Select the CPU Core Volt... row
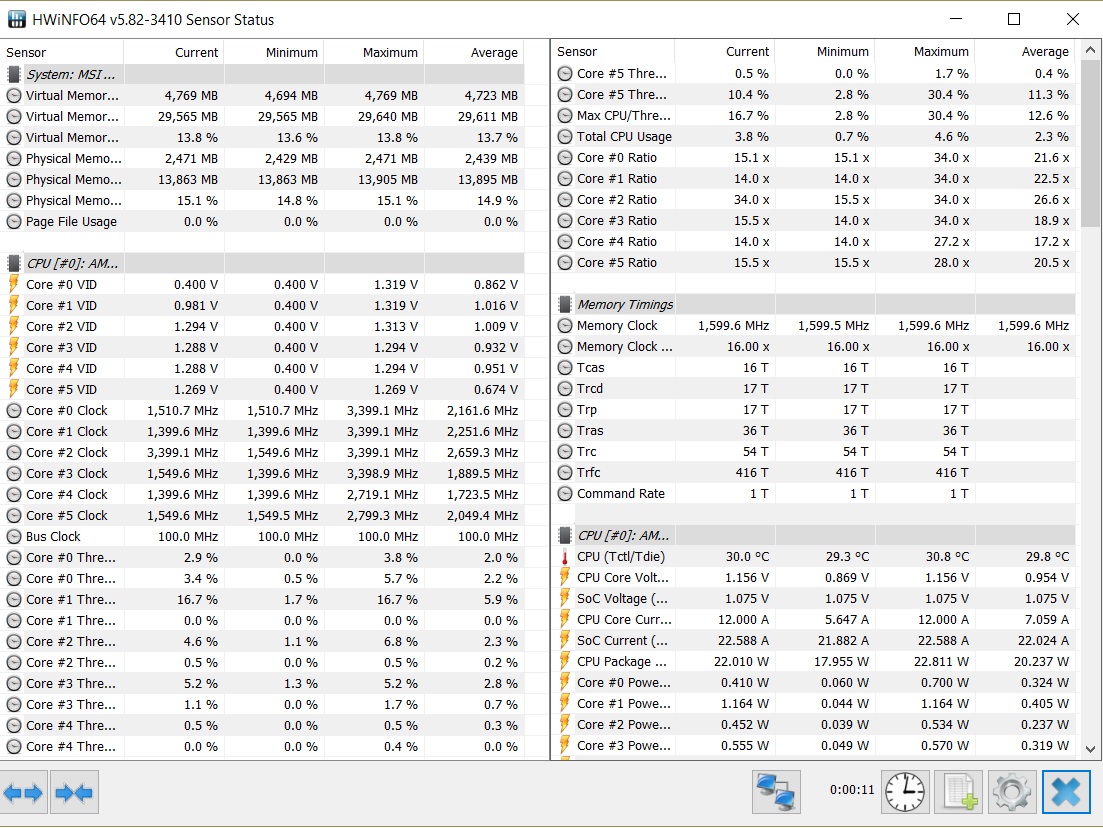Image resolution: width=1103 pixels, height=828 pixels. 813,578
